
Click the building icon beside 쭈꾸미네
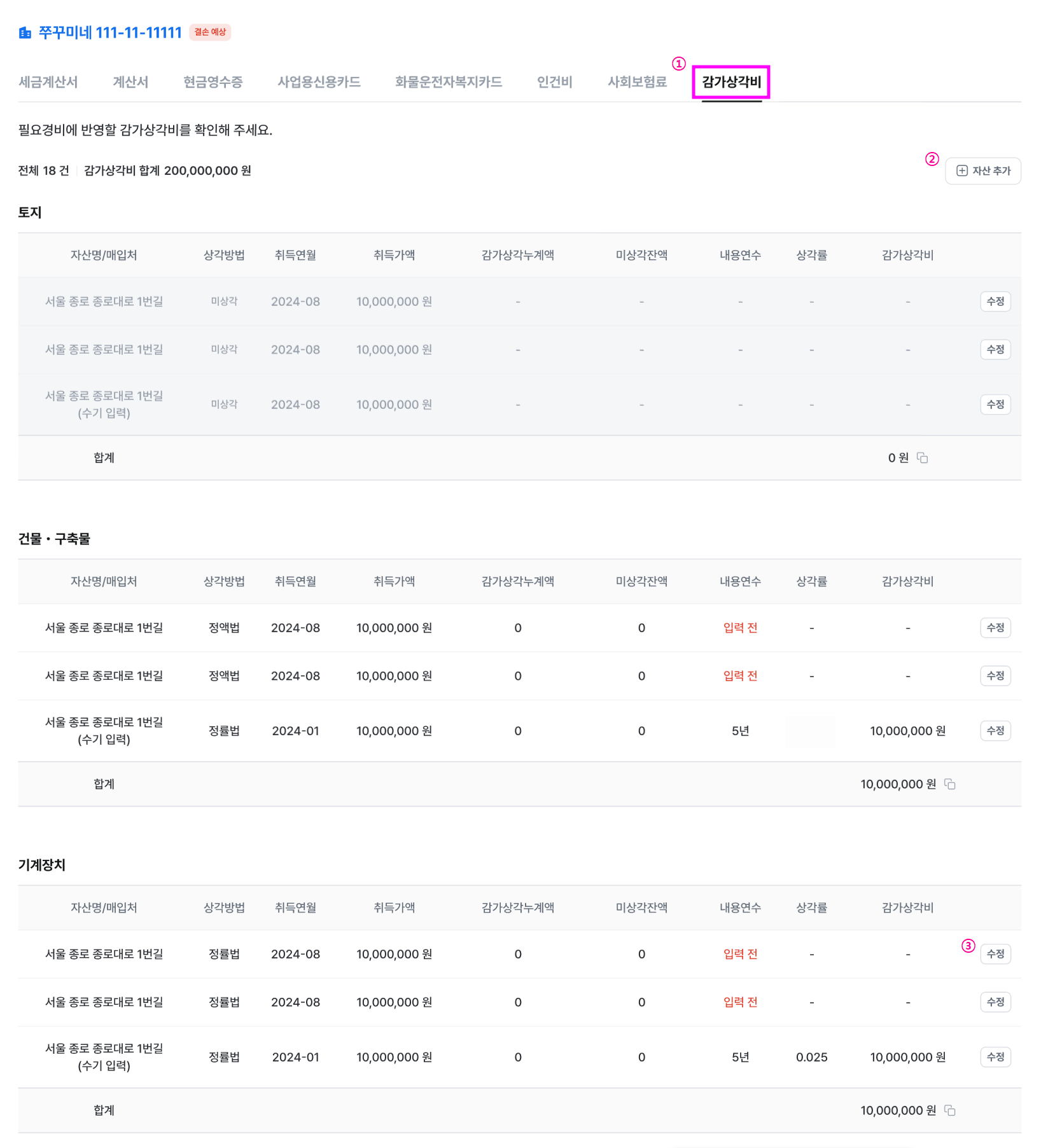25,32
